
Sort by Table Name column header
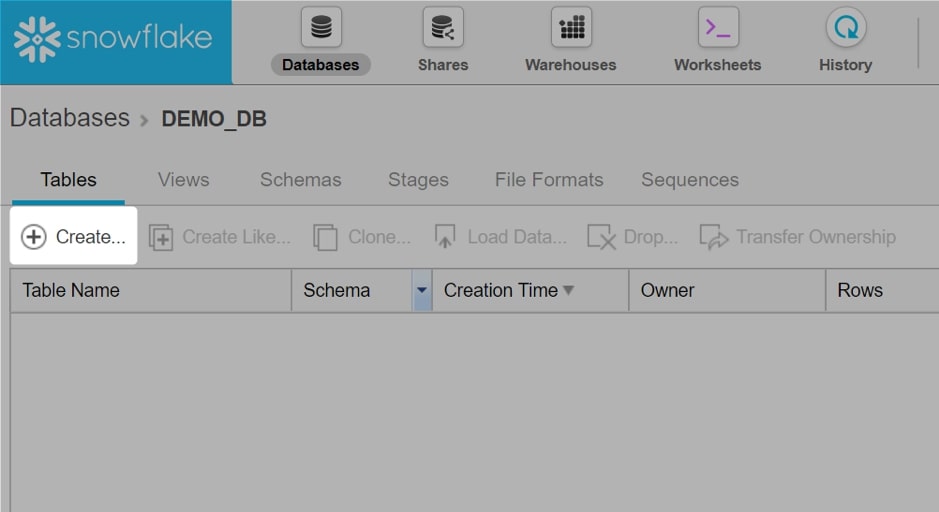(x=71, y=290)
